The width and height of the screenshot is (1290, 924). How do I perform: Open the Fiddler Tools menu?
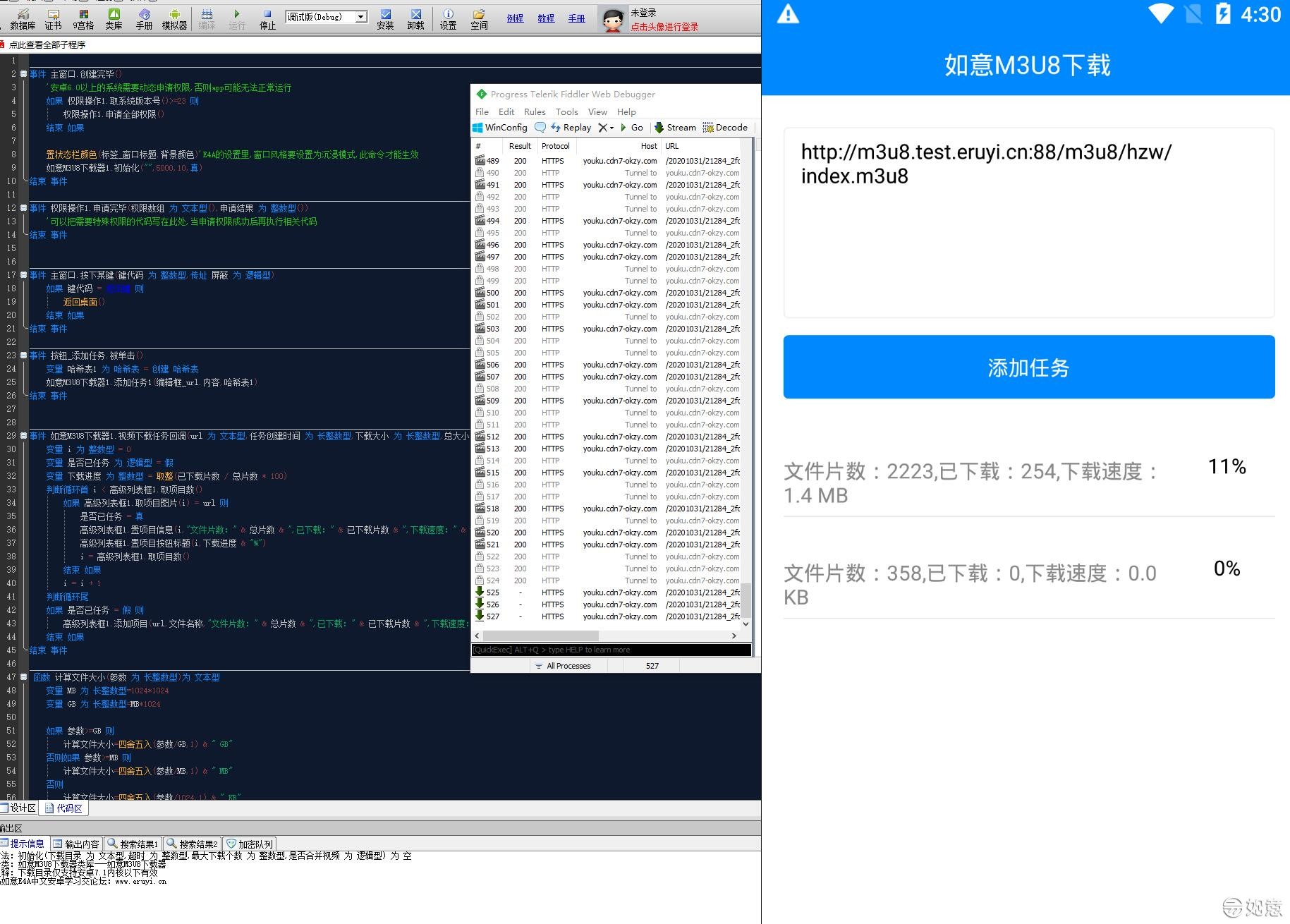point(566,111)
